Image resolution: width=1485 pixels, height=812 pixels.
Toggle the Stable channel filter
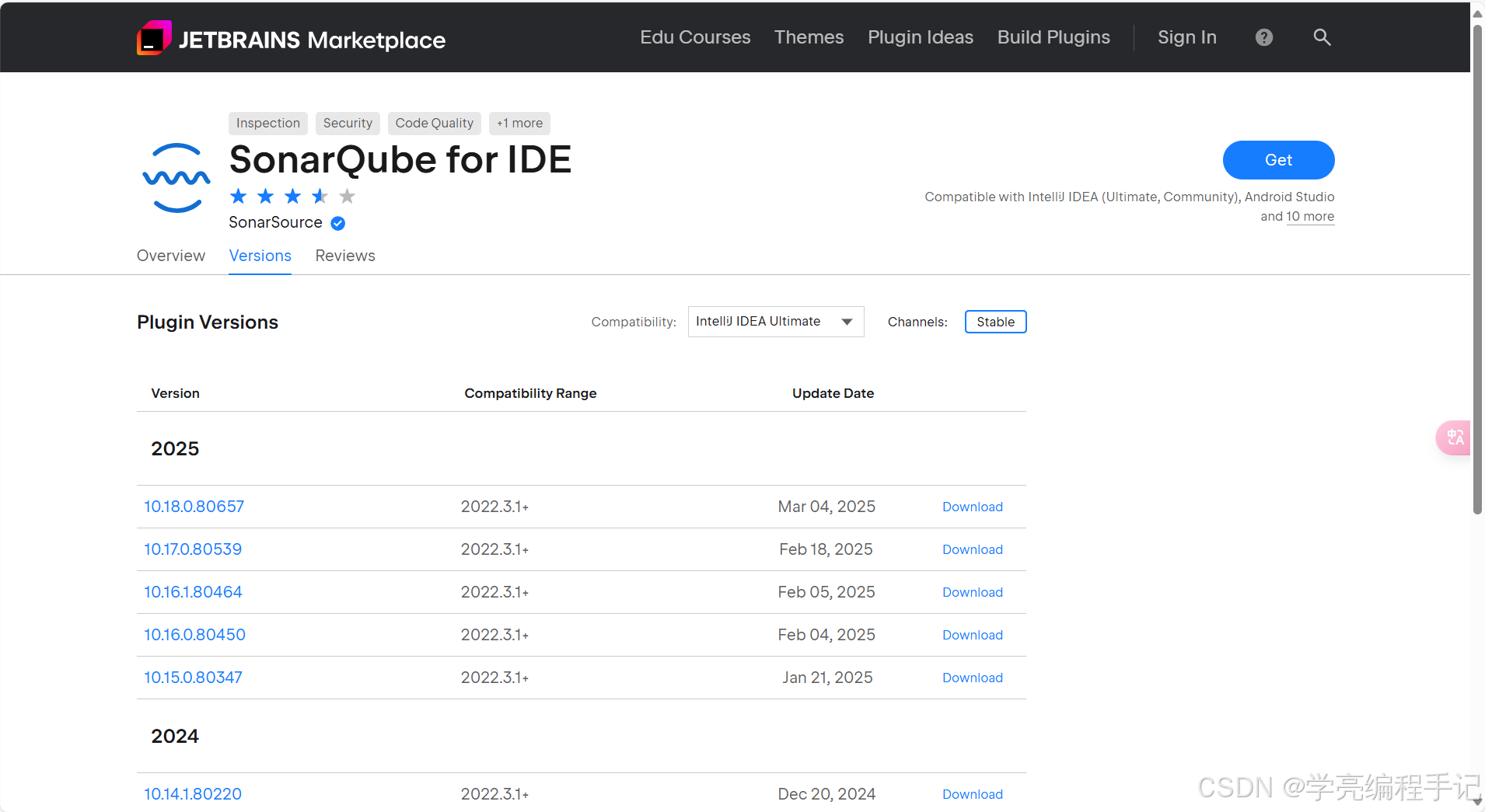click(996, 322)
